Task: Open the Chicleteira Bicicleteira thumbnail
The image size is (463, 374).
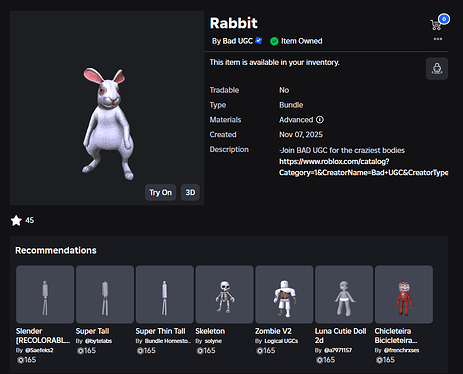Action: tap(404, 294)
